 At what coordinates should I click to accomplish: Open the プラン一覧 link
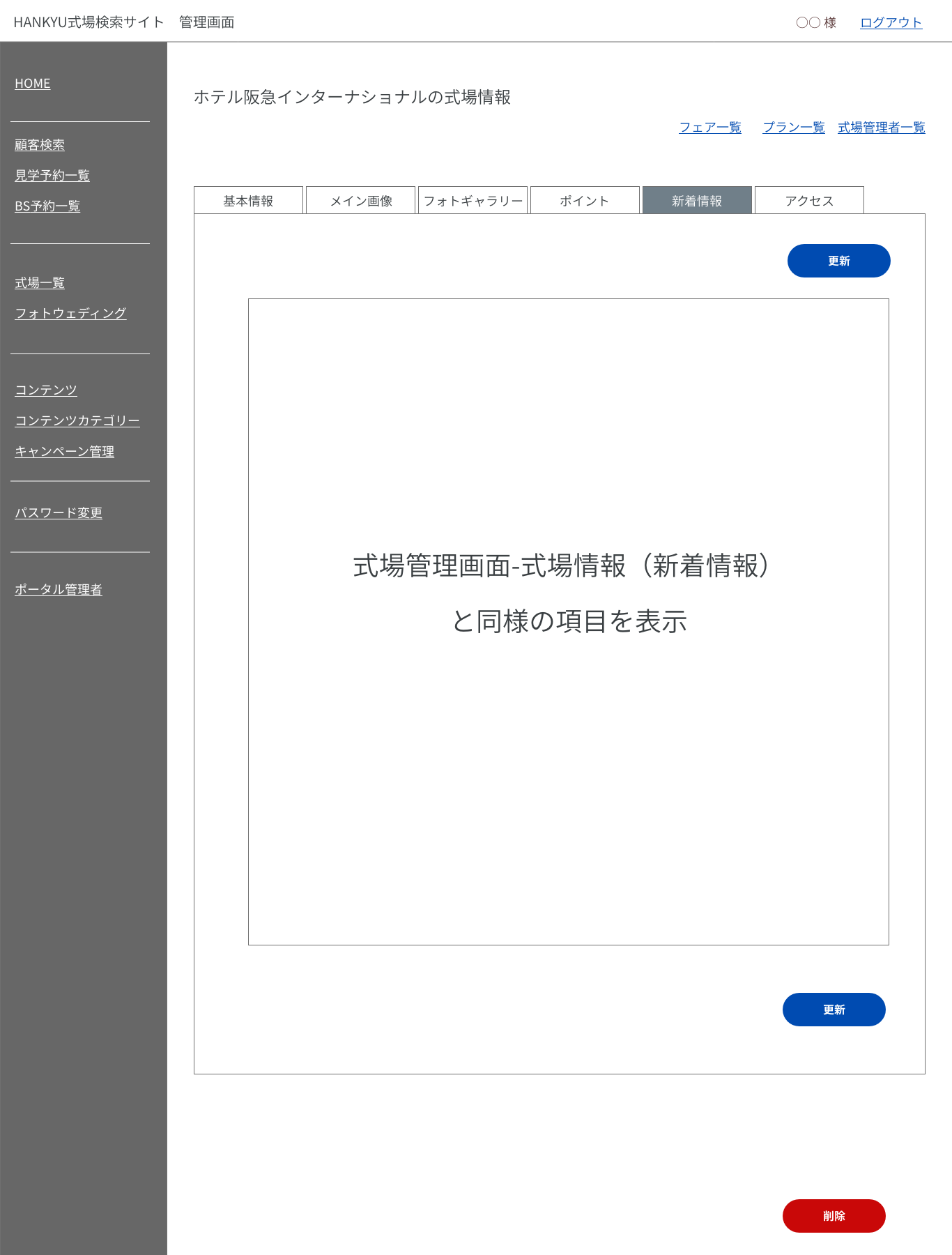[794, 128]
